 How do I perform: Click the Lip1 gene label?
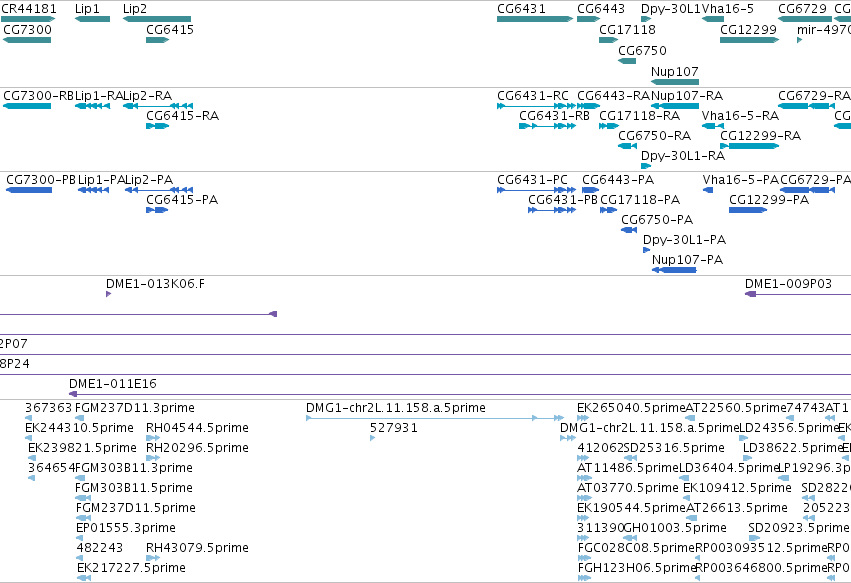pyautogui.click(x=87, y=9)
